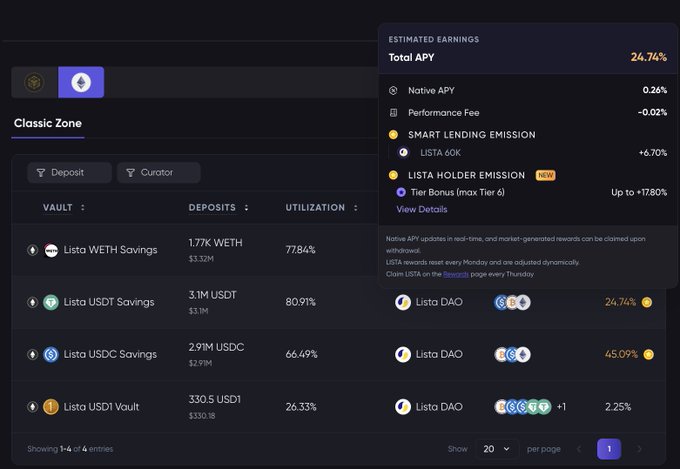This screenshot has height=469, width=680.
Task: Click the 80.91% utilization value
Action: 301,302
